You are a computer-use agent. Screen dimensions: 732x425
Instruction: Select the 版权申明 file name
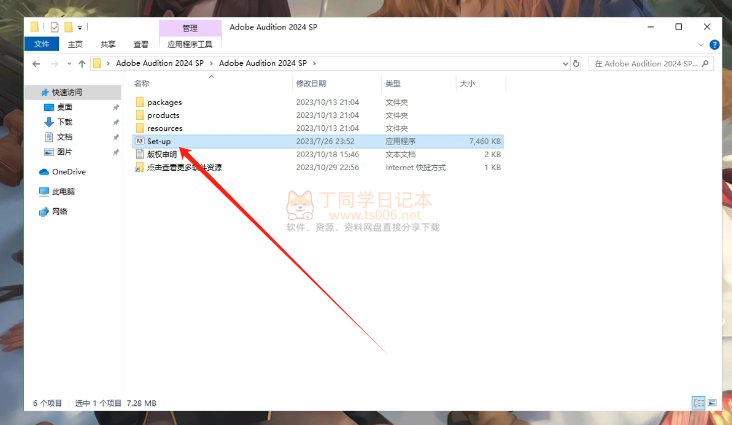(162, 154)
